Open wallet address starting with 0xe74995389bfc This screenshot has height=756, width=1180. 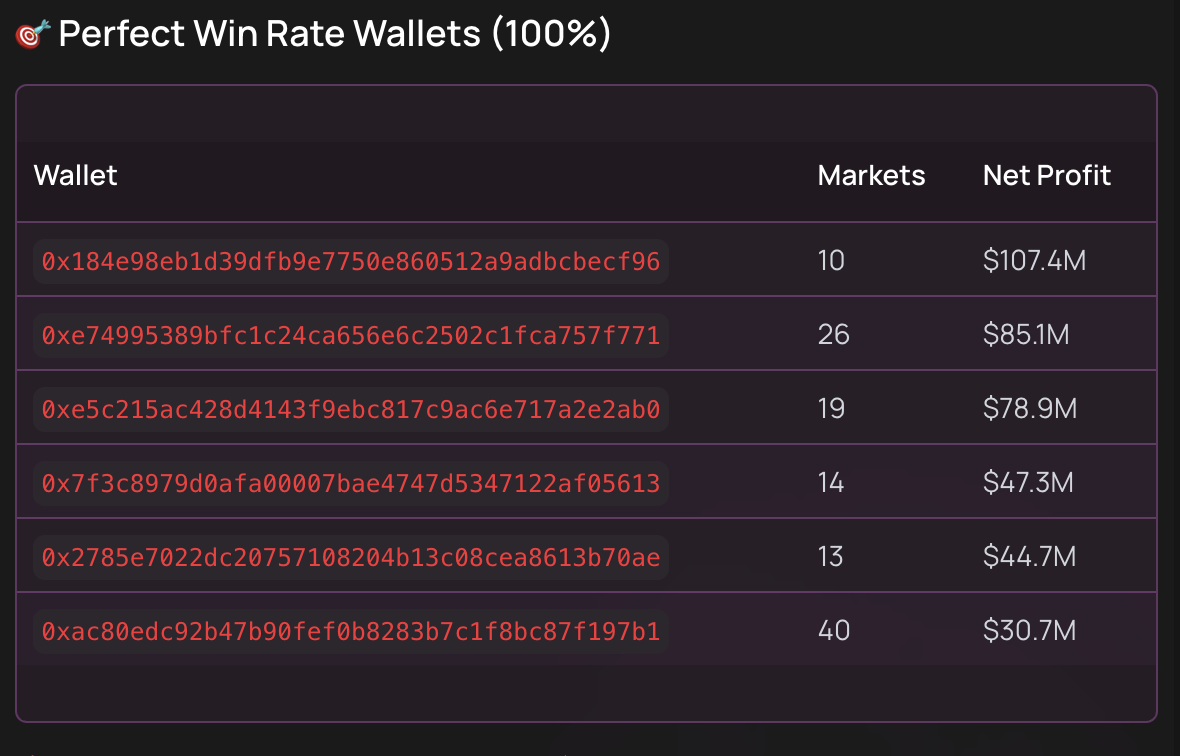click(x=351, y=336)
